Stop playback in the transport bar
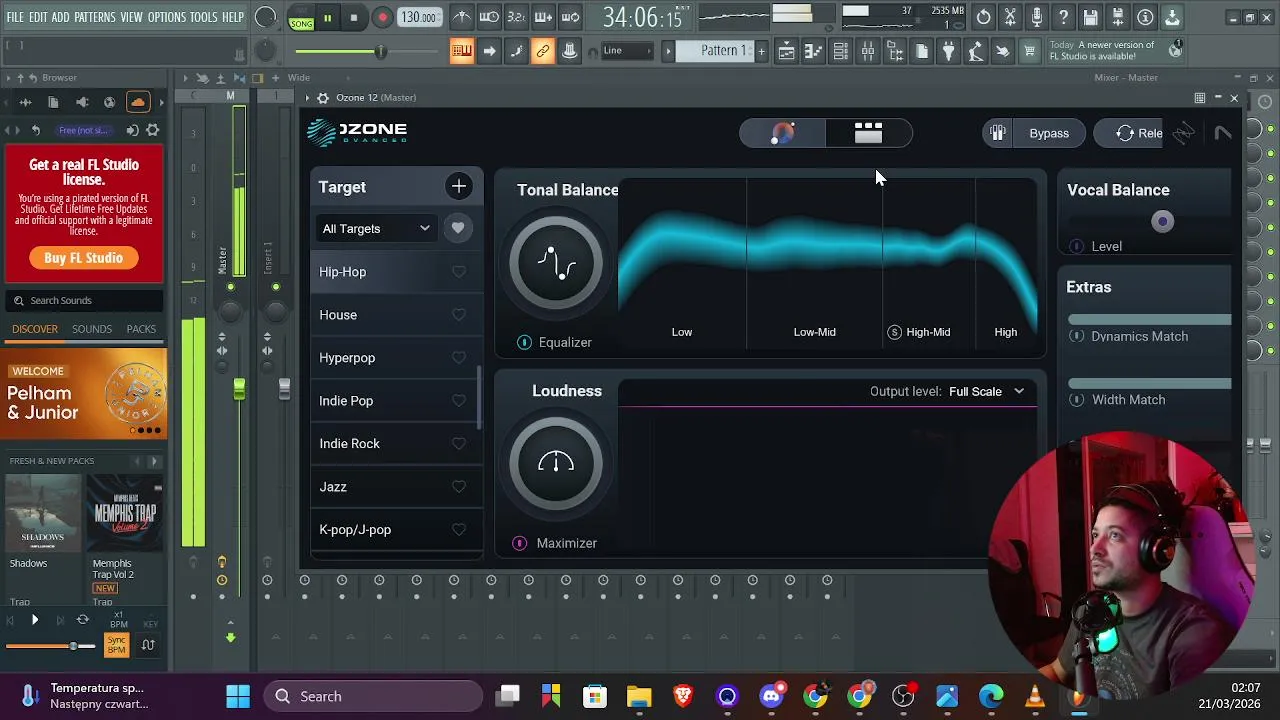 point(353,18)
